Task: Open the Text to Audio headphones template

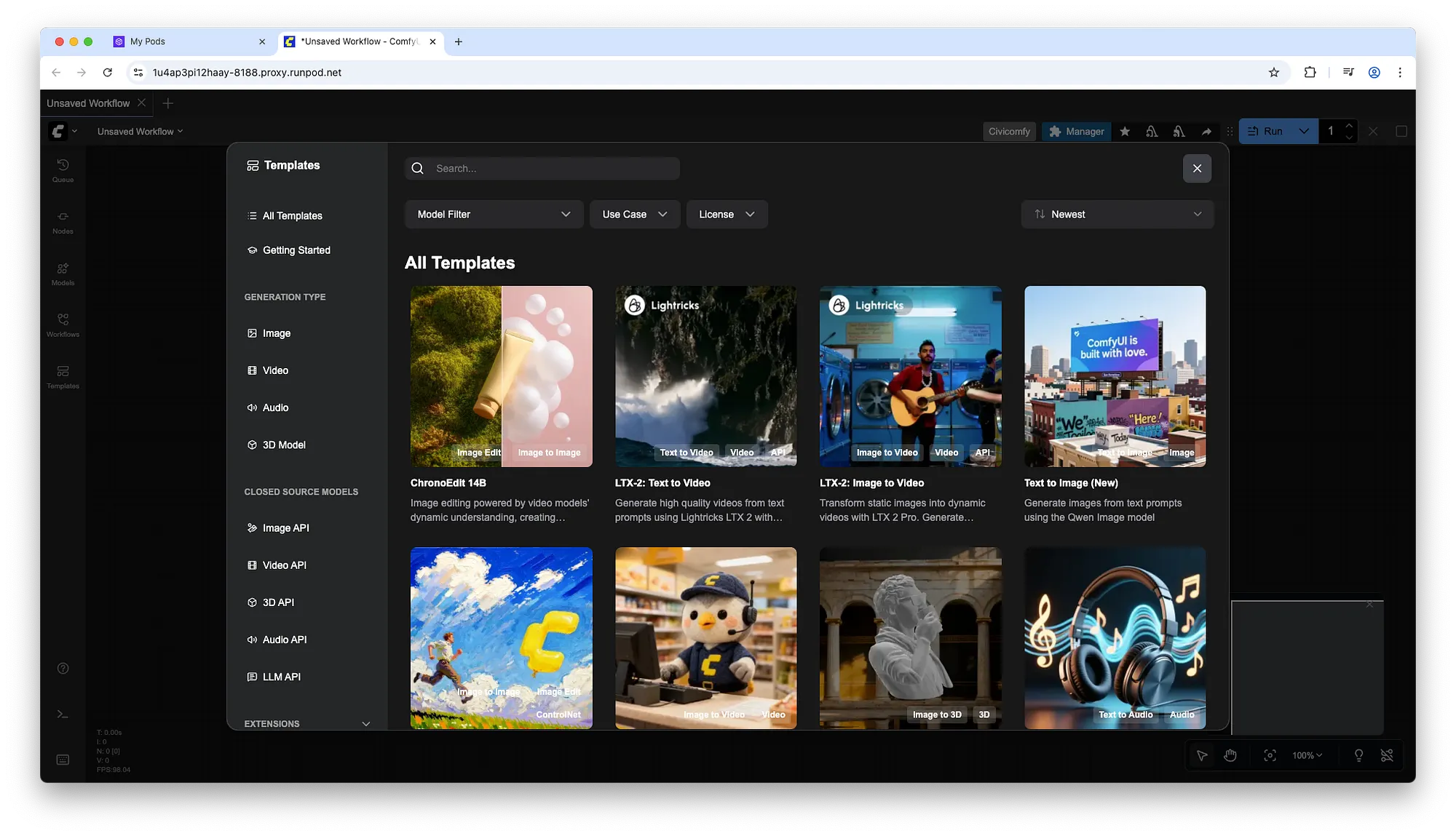Action: (x=1115, y=637)
